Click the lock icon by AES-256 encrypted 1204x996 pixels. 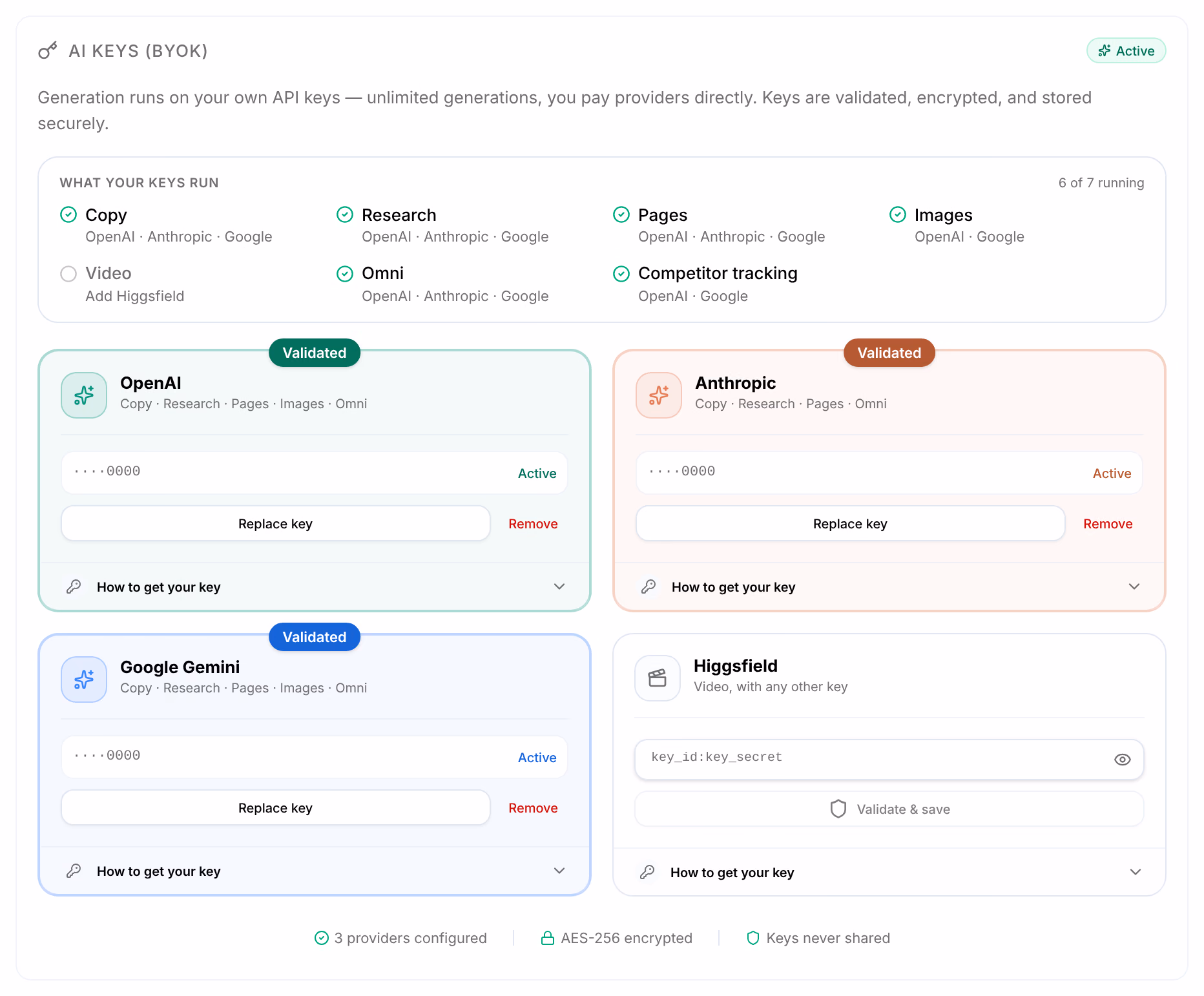[548, 938]
